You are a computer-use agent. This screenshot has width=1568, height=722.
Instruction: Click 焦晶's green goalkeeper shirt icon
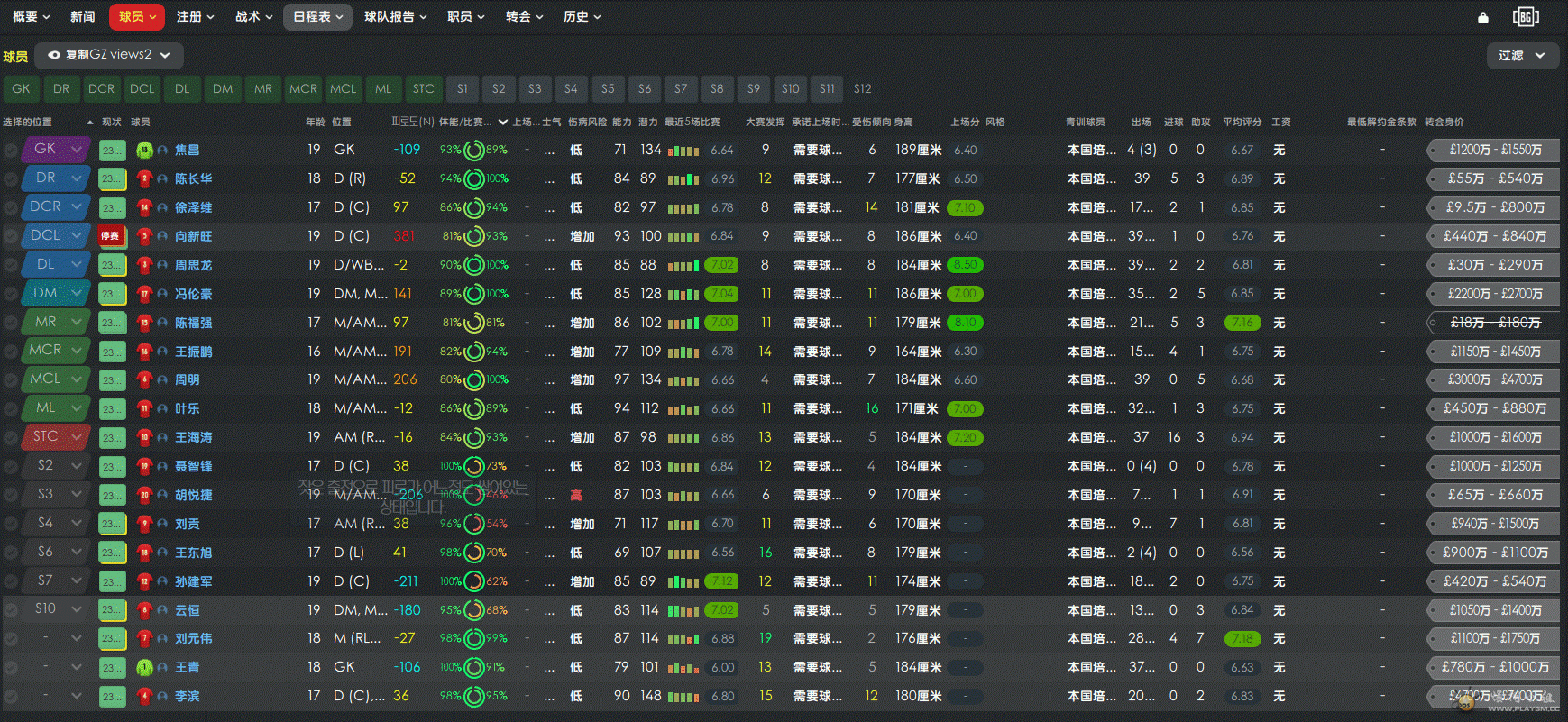144,151
